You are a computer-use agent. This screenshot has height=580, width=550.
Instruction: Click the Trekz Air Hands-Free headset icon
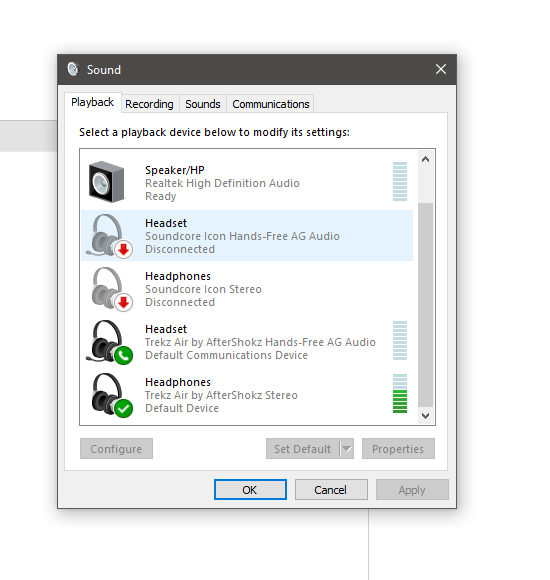(109, 342)
